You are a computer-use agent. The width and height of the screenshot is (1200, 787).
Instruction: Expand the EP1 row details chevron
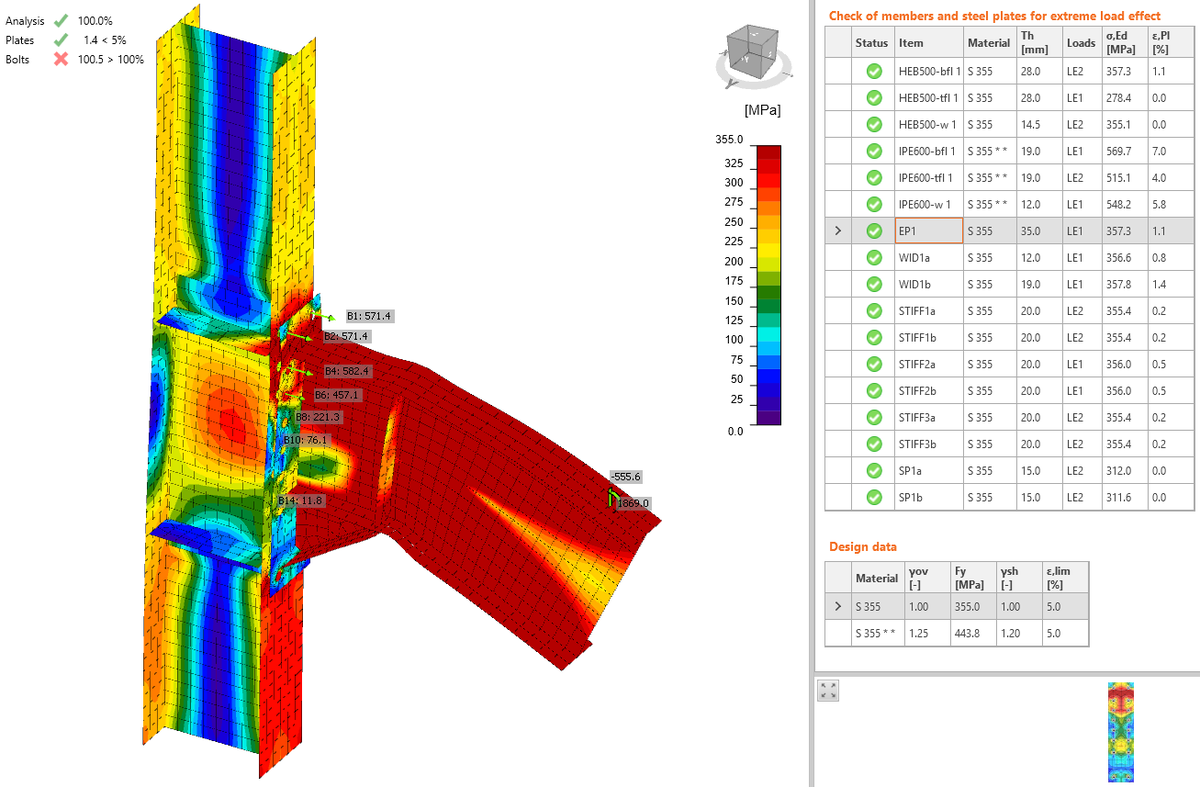[x=838, y=230]
